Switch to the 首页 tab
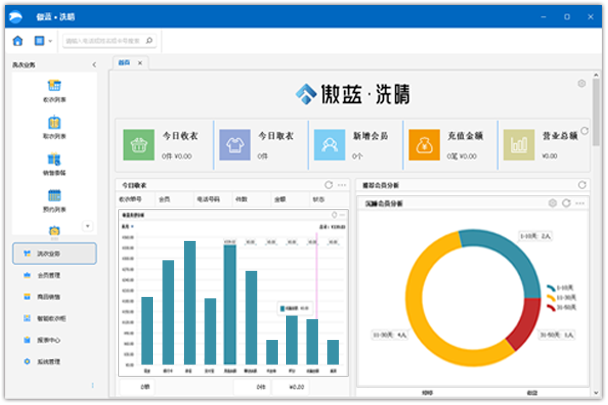The image size is (608, 405). (124, 63)
